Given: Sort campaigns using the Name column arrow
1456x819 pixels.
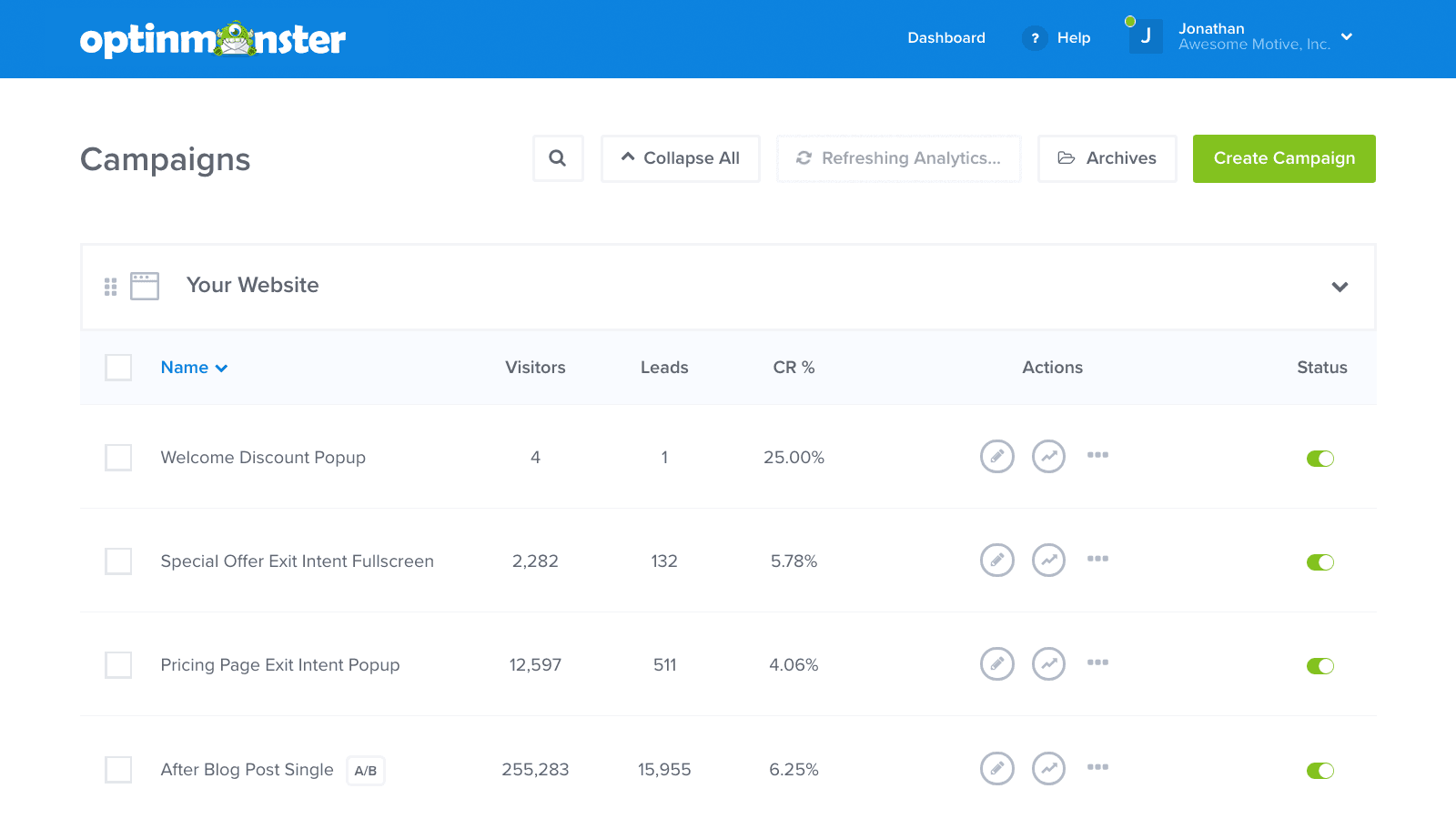Looking at the screenshot, I should click(221, 368).
